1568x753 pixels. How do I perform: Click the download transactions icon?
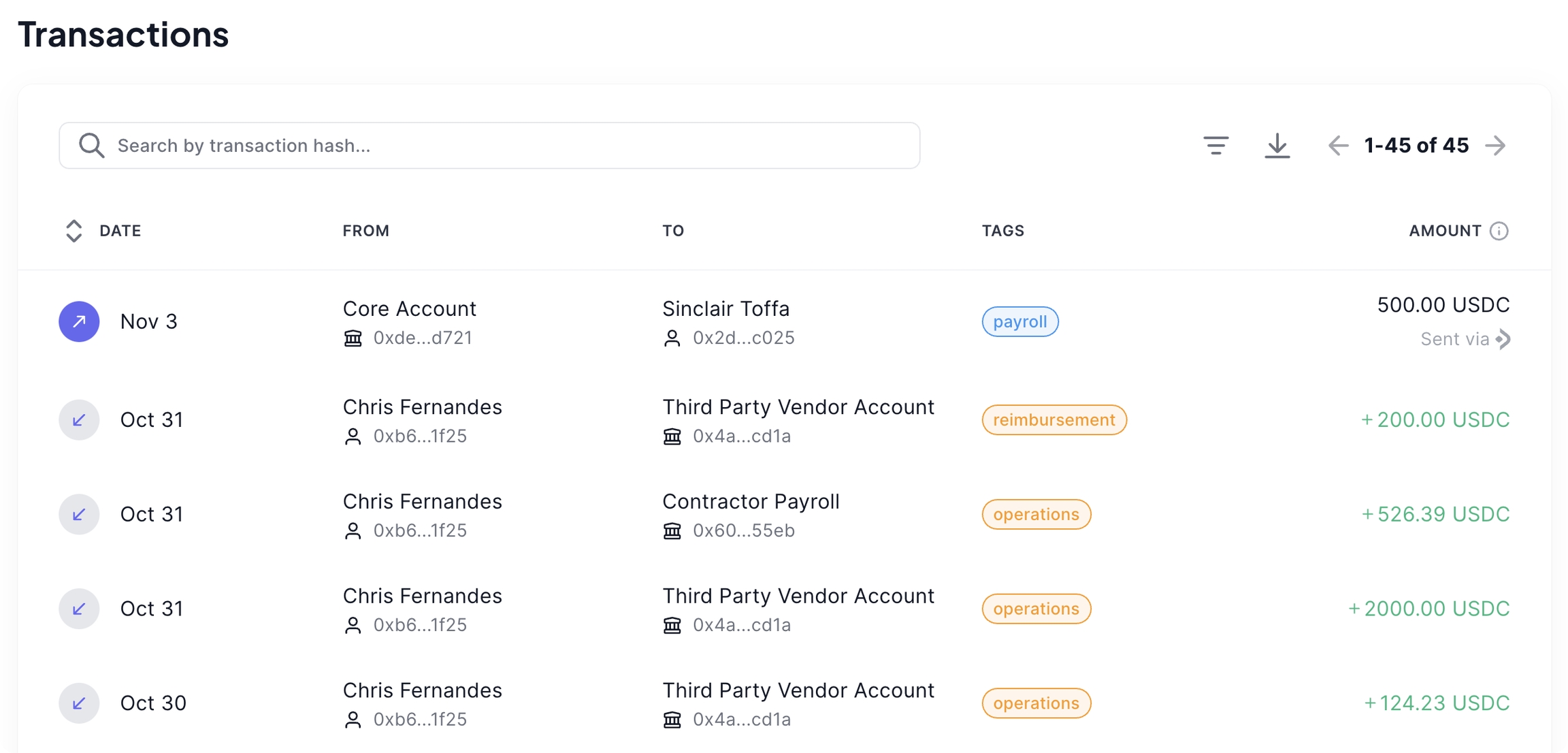[x=1277, y=146]
